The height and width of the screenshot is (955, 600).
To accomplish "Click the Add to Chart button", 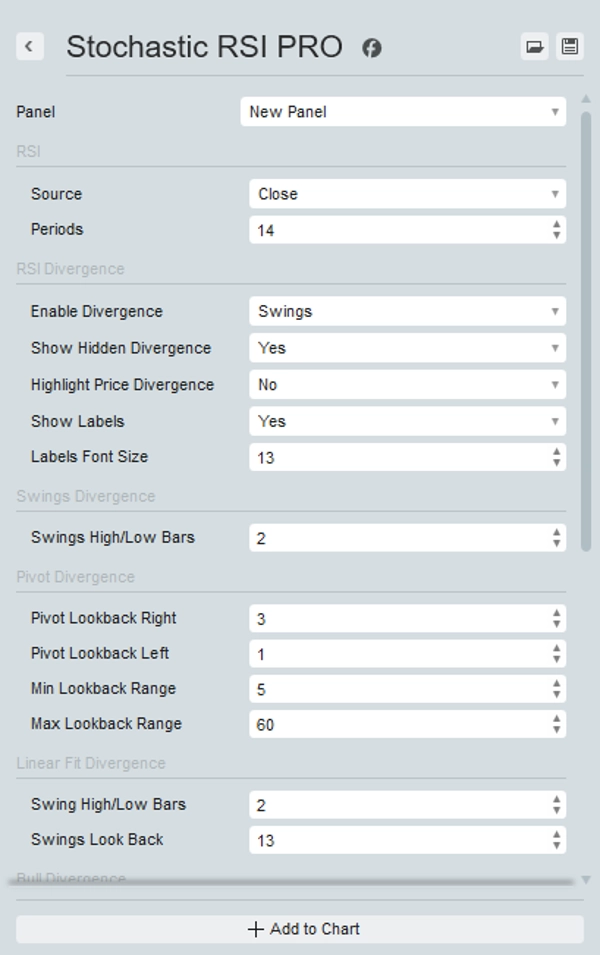I will (300, 928).
